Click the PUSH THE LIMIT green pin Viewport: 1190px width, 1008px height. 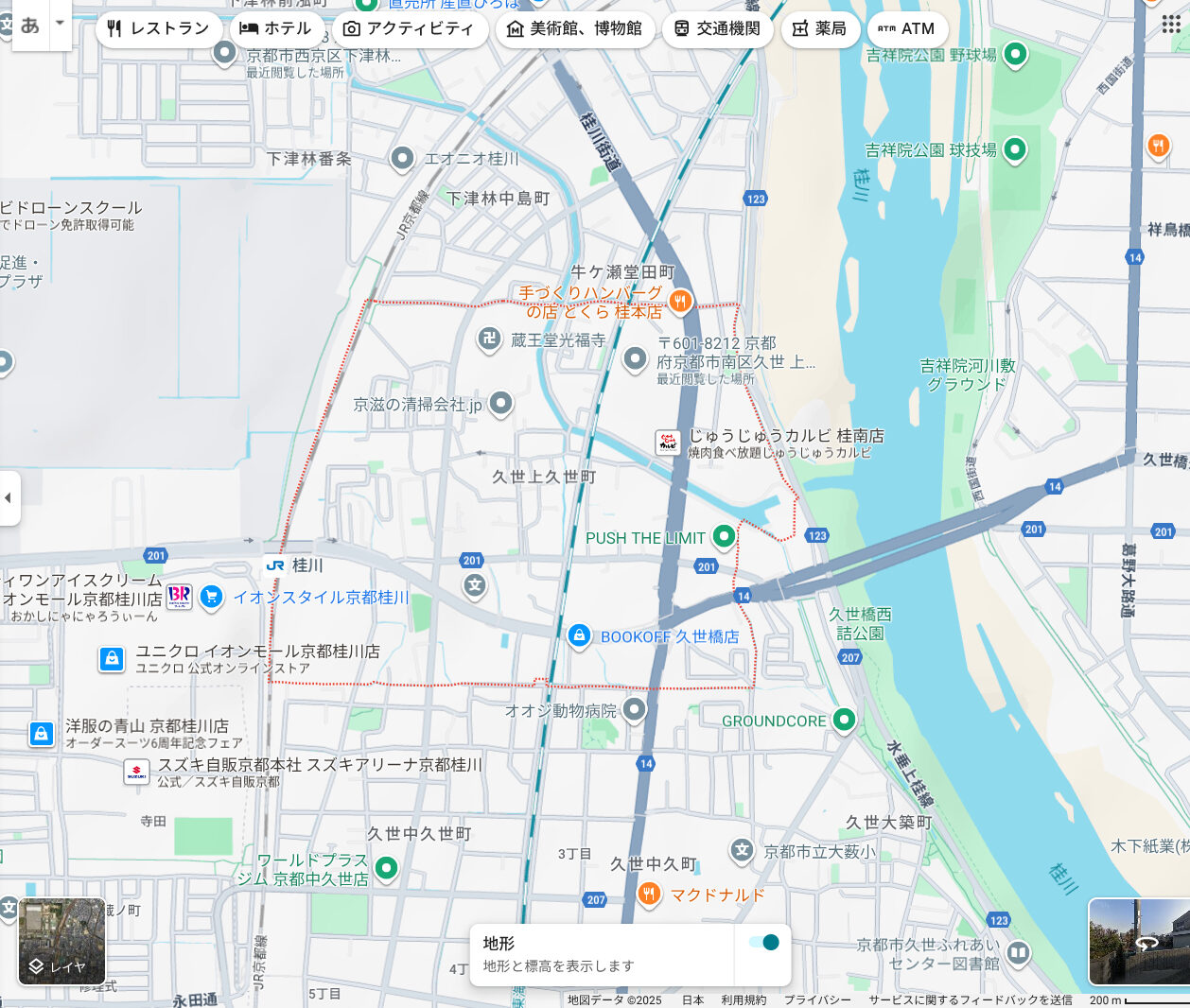[724, 536]
